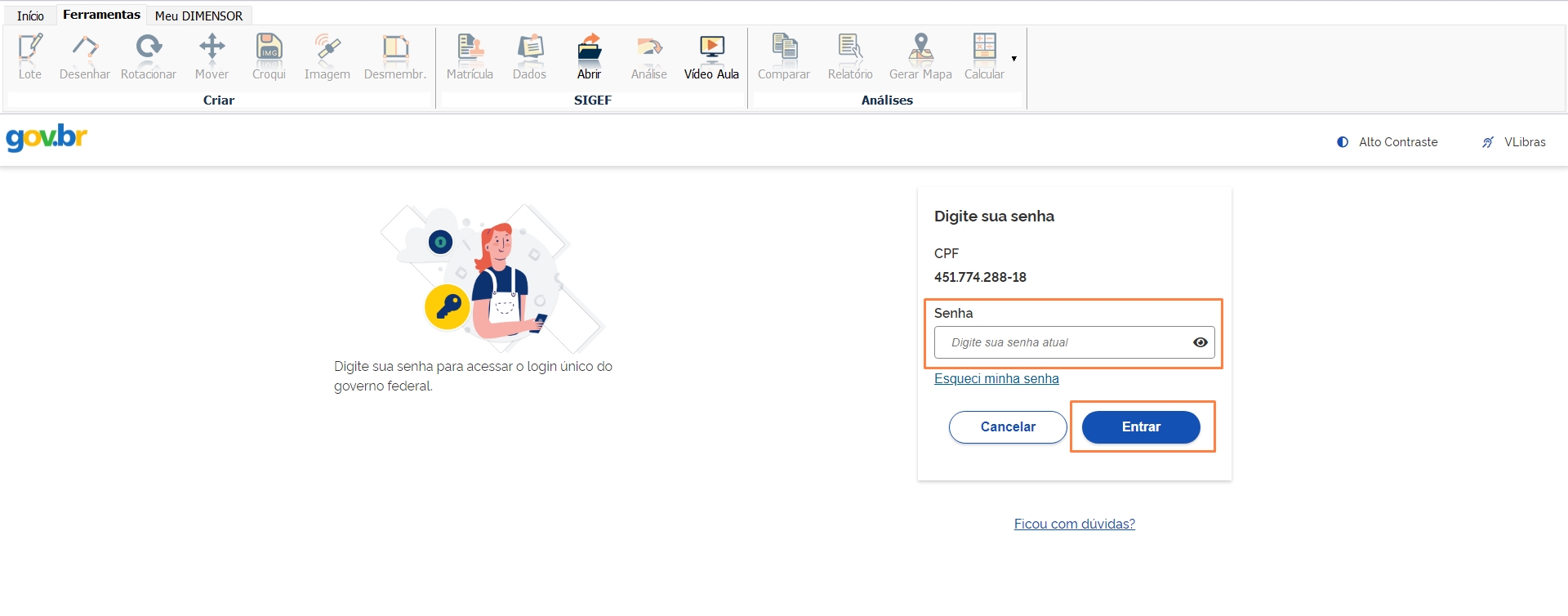Show password with the eye icon
The height and width of the screenshot is (616, 1568).
[x=1200, y=342]
